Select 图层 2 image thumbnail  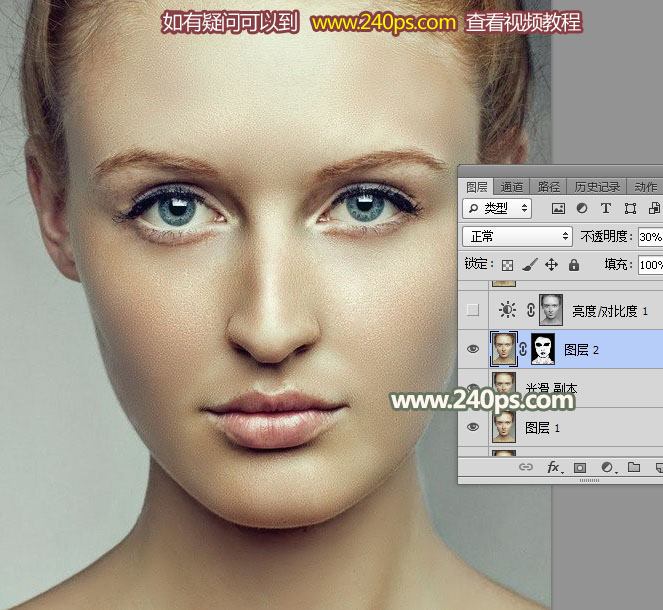tap(504, 349)
